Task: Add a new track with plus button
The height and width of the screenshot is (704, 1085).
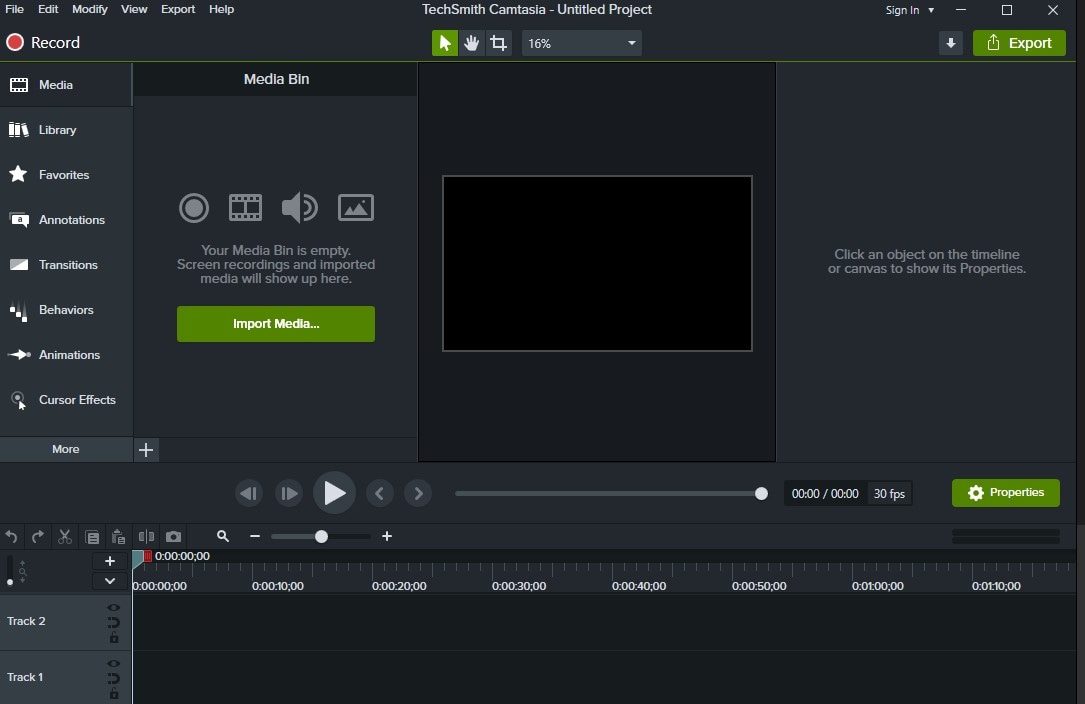Action: tap(109, 561)
